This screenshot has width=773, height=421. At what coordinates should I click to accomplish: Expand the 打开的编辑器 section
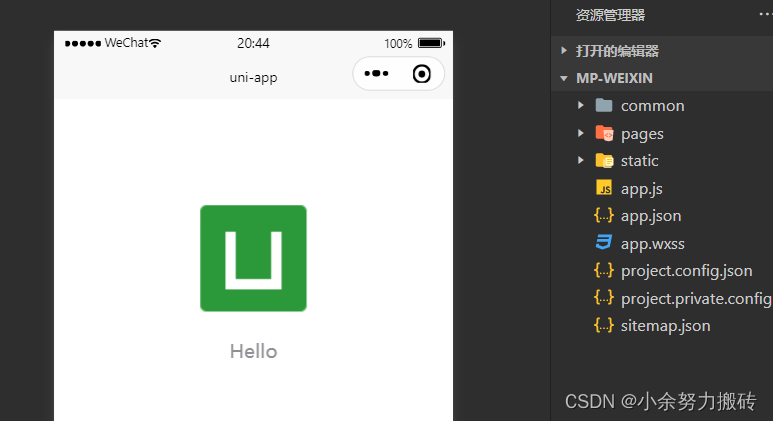563,51
